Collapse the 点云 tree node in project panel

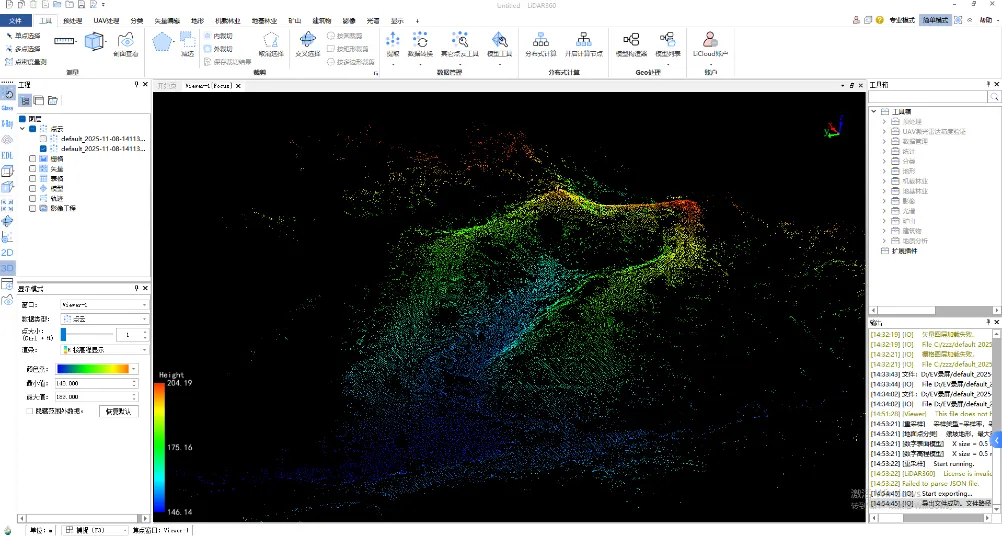click(23, 128)
